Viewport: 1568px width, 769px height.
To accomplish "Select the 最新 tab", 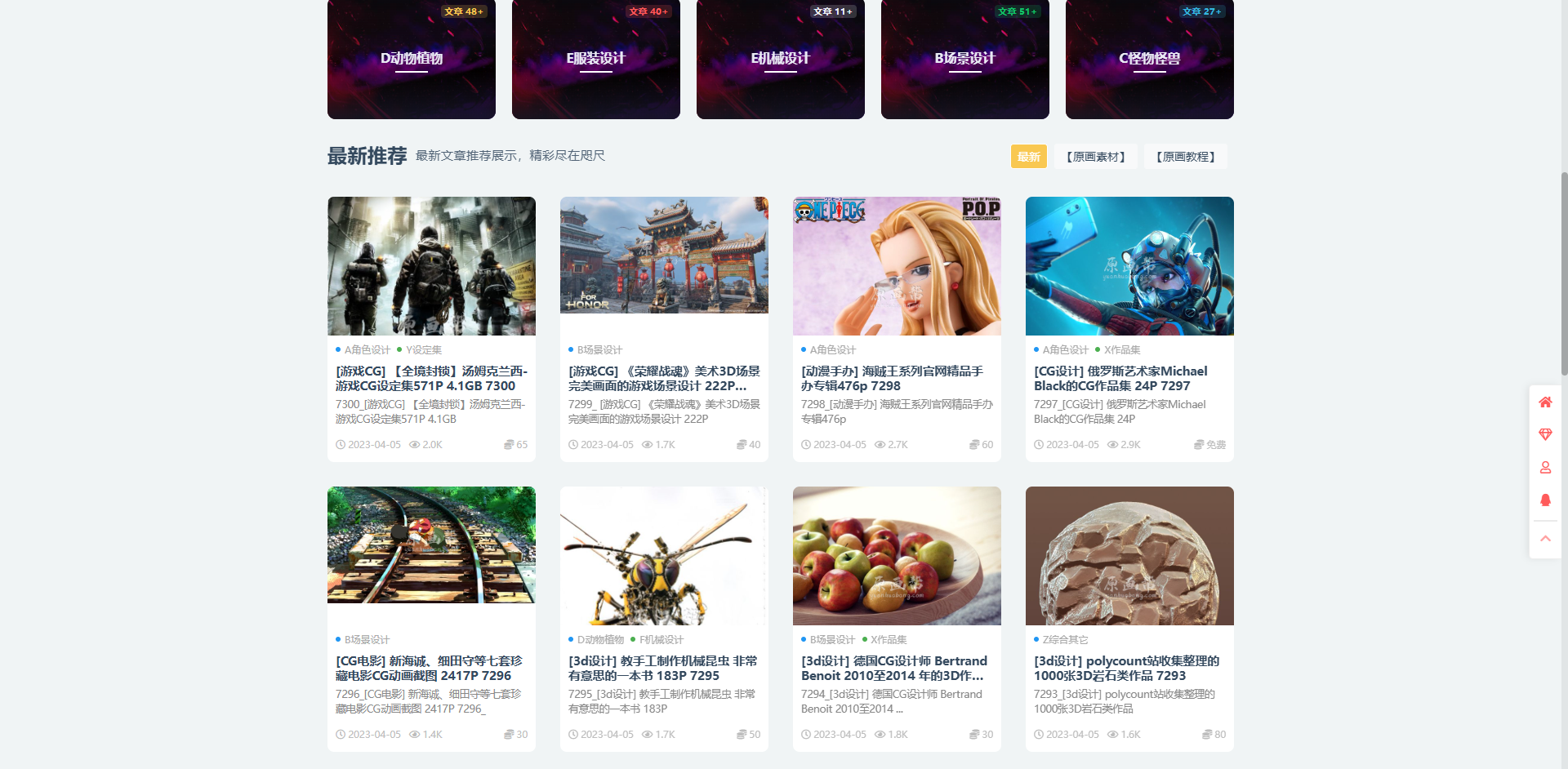I will [1028, 157].
